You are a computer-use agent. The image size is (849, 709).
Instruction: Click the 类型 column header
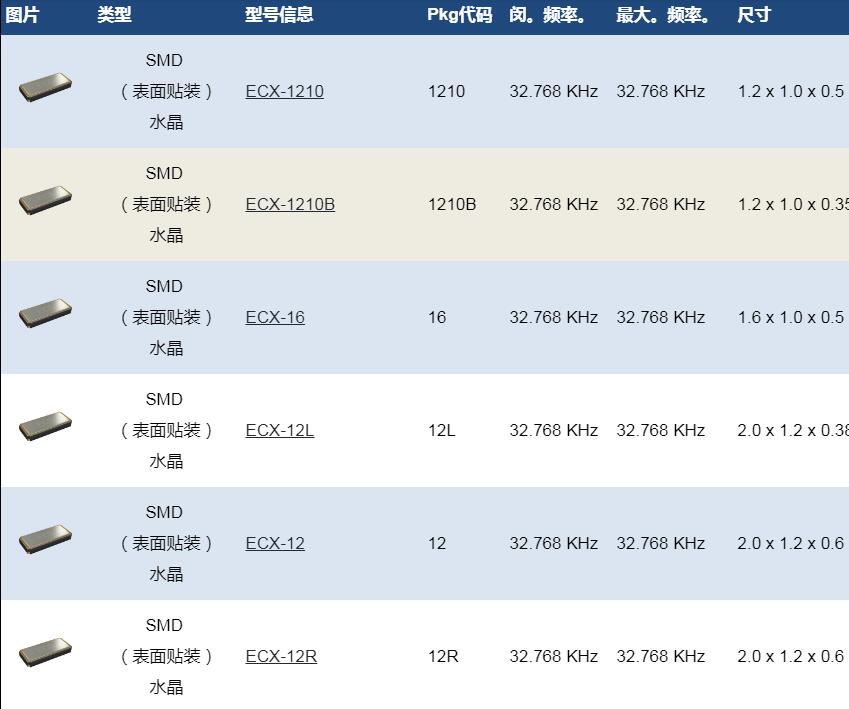click(114, 15)
